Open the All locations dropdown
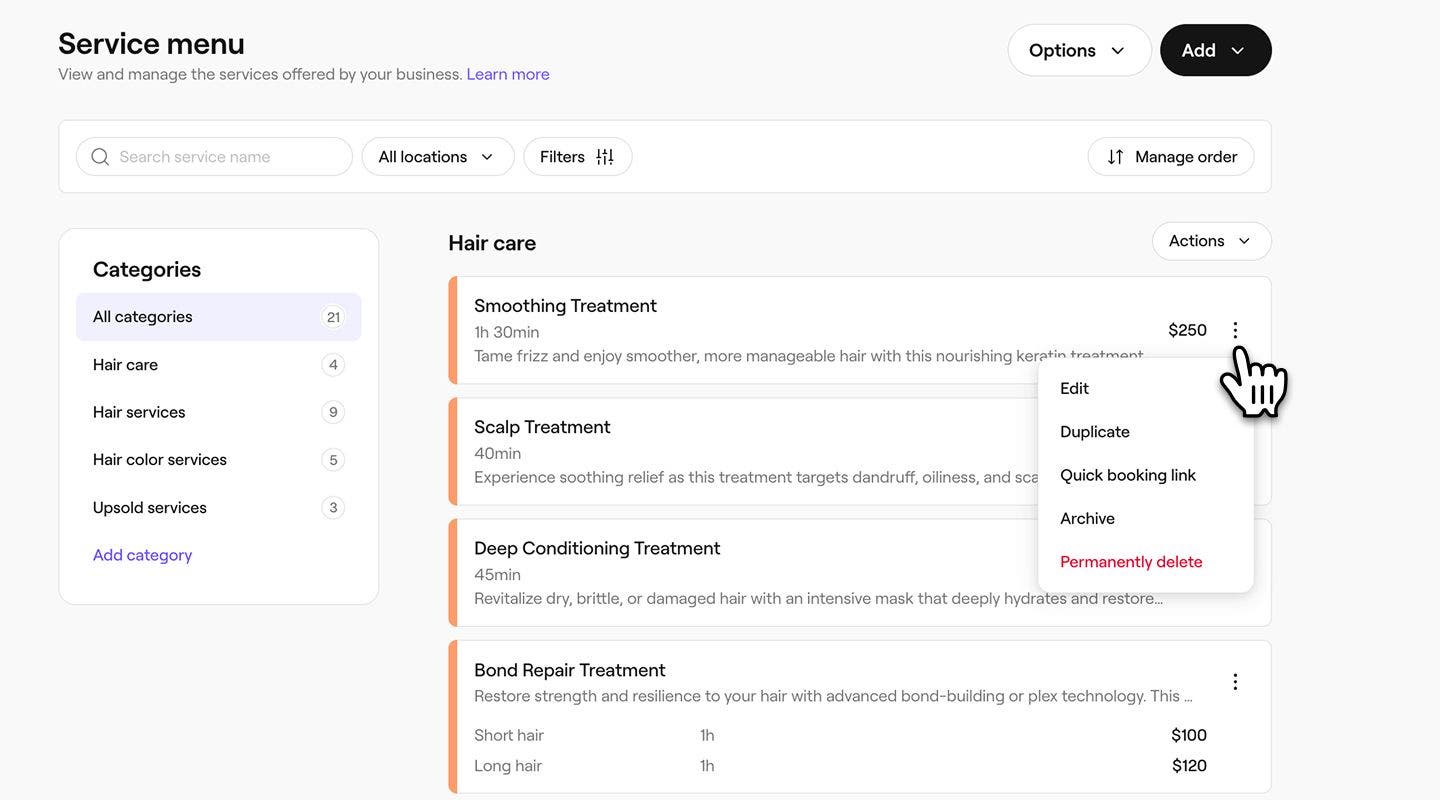 437,157
